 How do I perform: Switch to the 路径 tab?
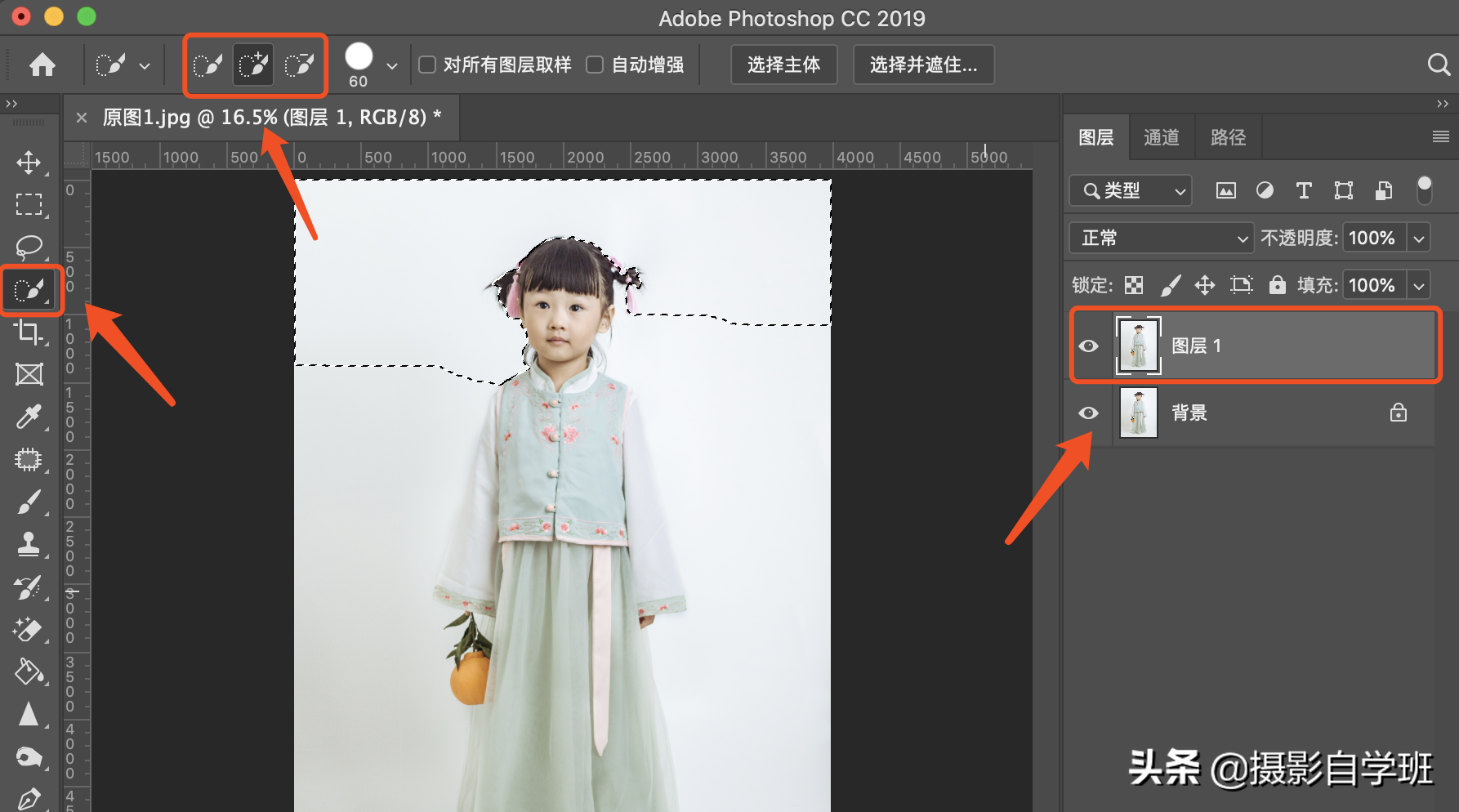pyautogui.click(x=1228, y=137)
